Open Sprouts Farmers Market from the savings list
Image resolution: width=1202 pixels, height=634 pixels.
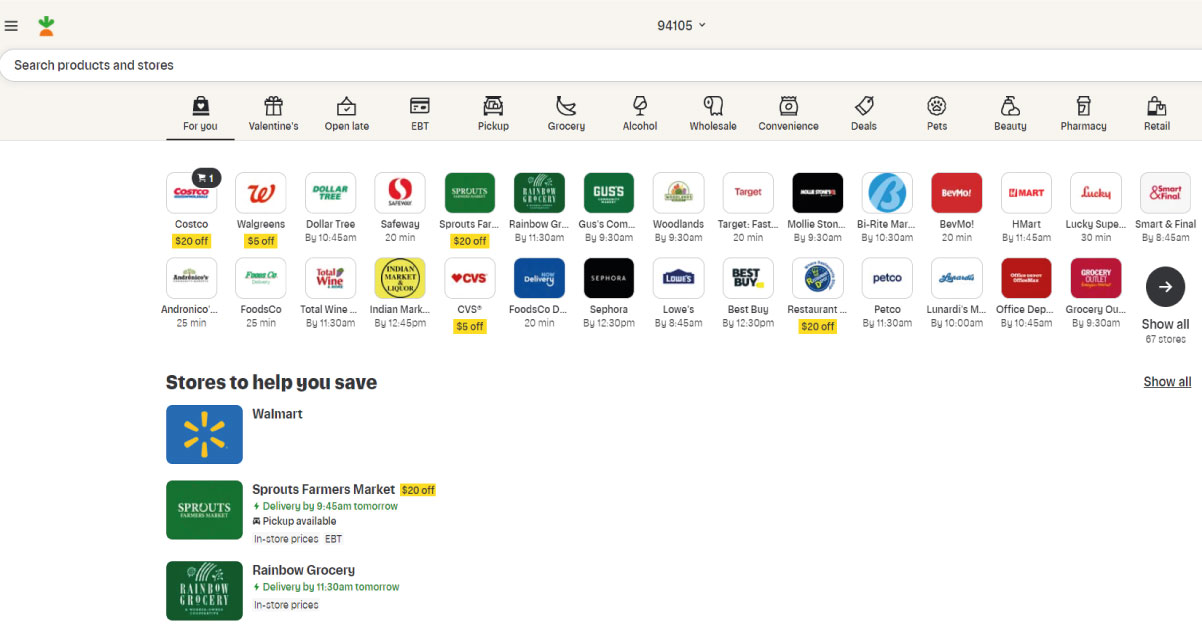point(323,490)
